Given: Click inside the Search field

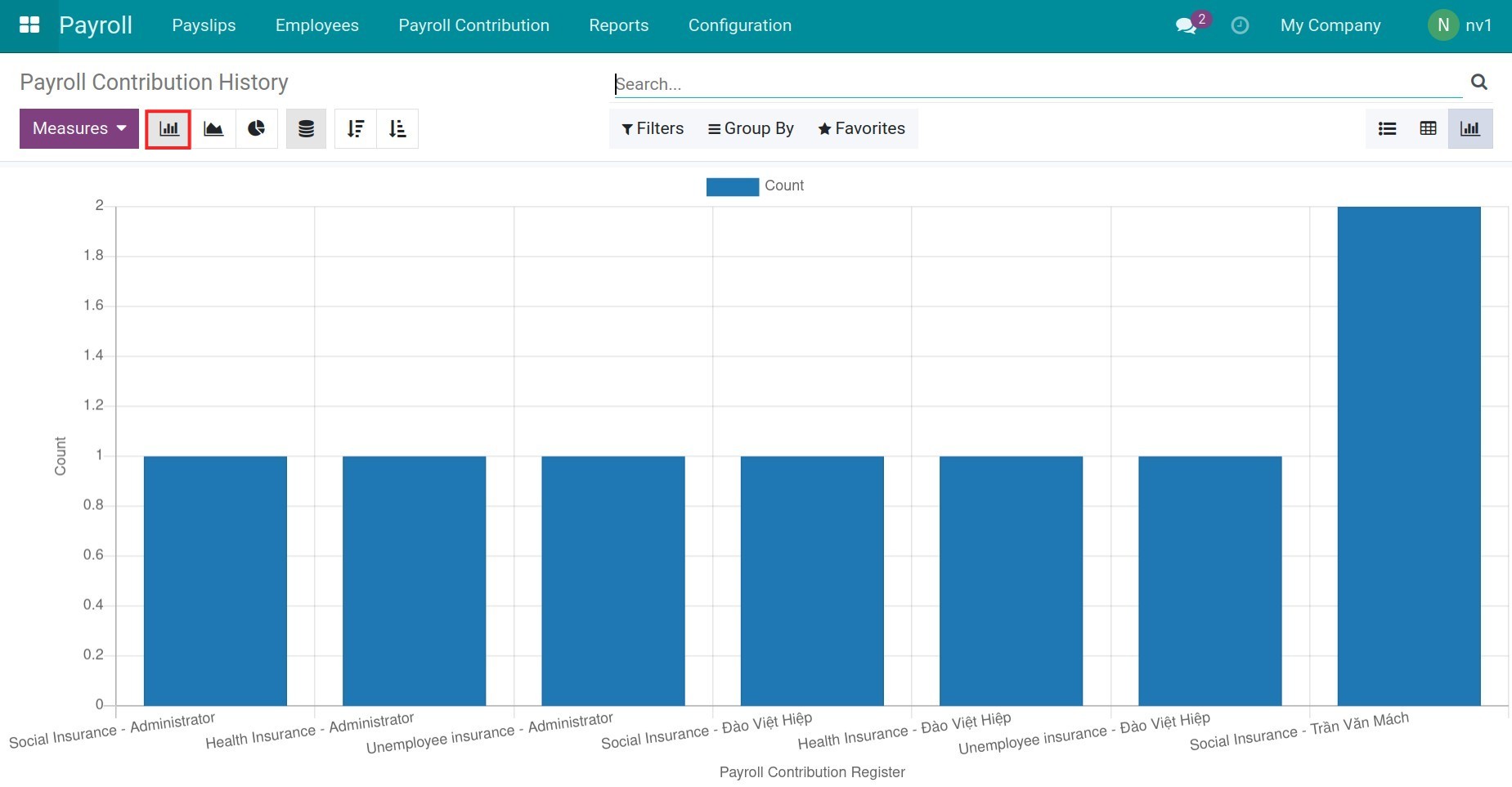Looking at the screenshot, I should point(900,83).
